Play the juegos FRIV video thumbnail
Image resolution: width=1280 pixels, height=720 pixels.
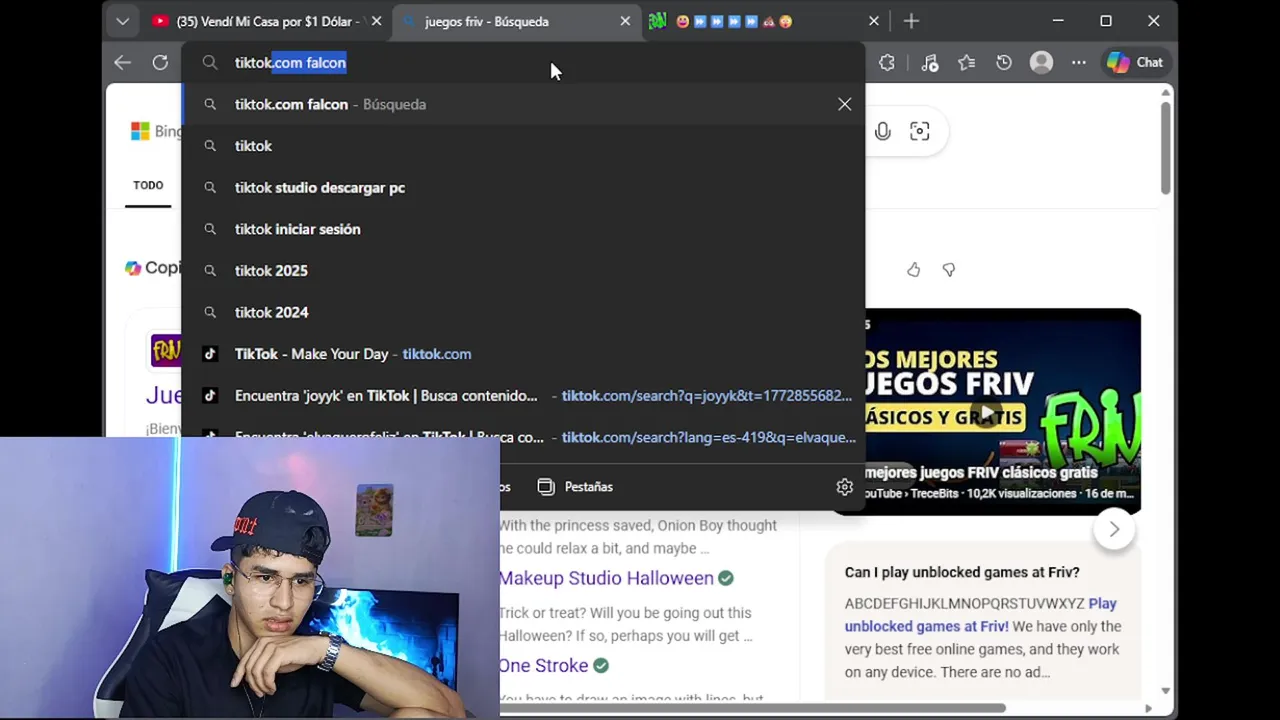[x=987, y=412]
